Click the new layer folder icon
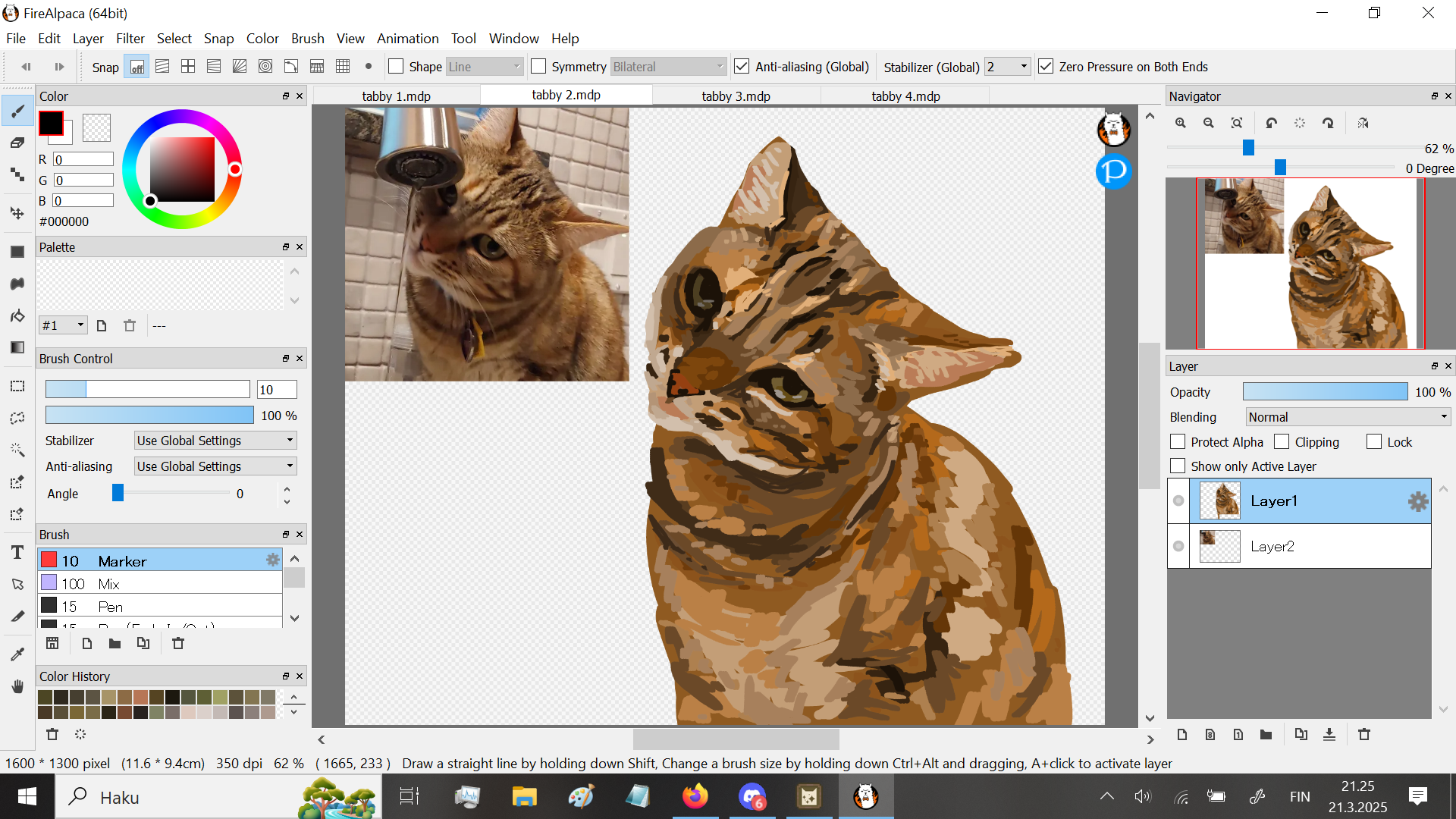Viewport: 1456px width, 819px height. coord(1266,734)
